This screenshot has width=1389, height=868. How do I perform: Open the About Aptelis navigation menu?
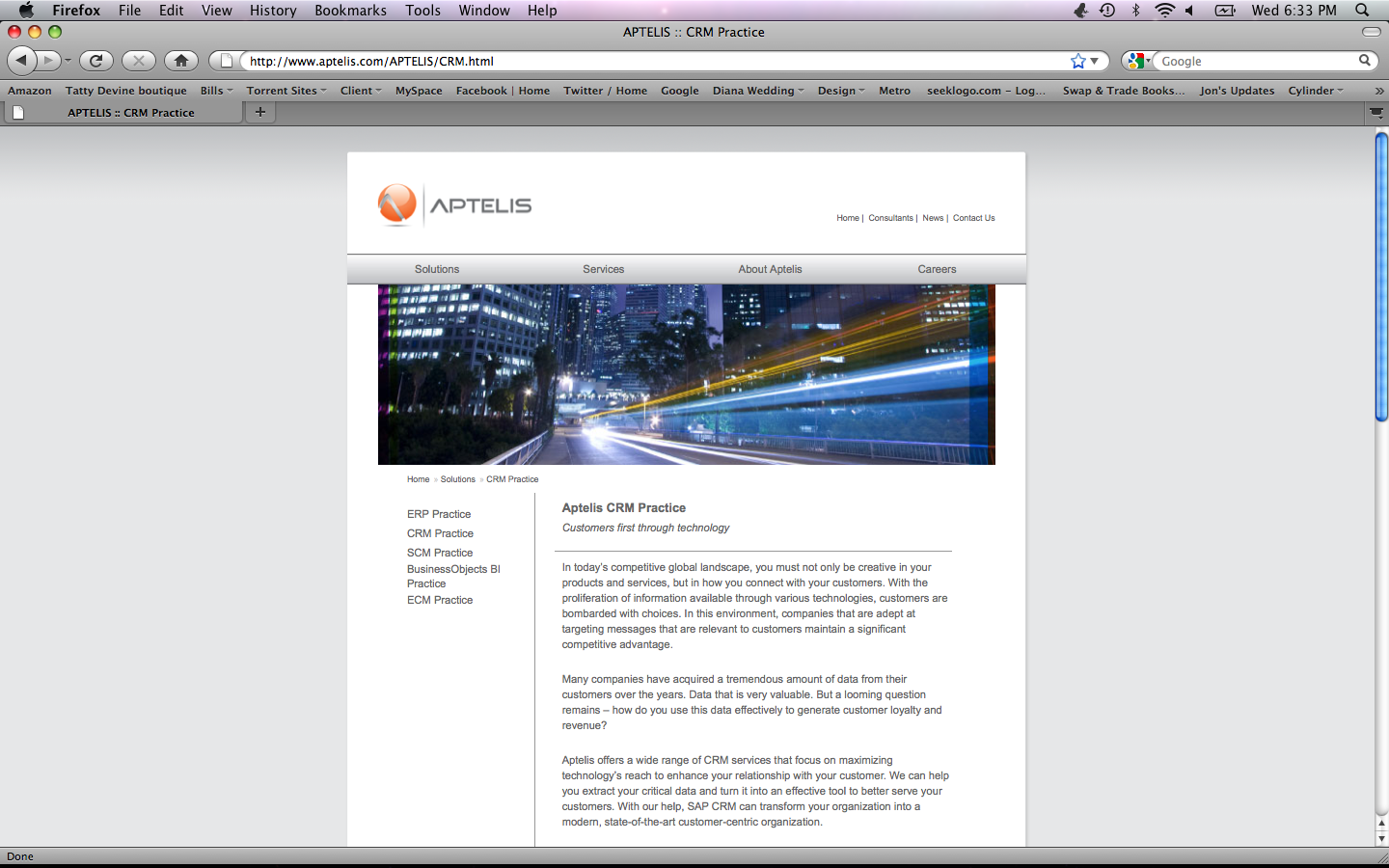point(770,269)
